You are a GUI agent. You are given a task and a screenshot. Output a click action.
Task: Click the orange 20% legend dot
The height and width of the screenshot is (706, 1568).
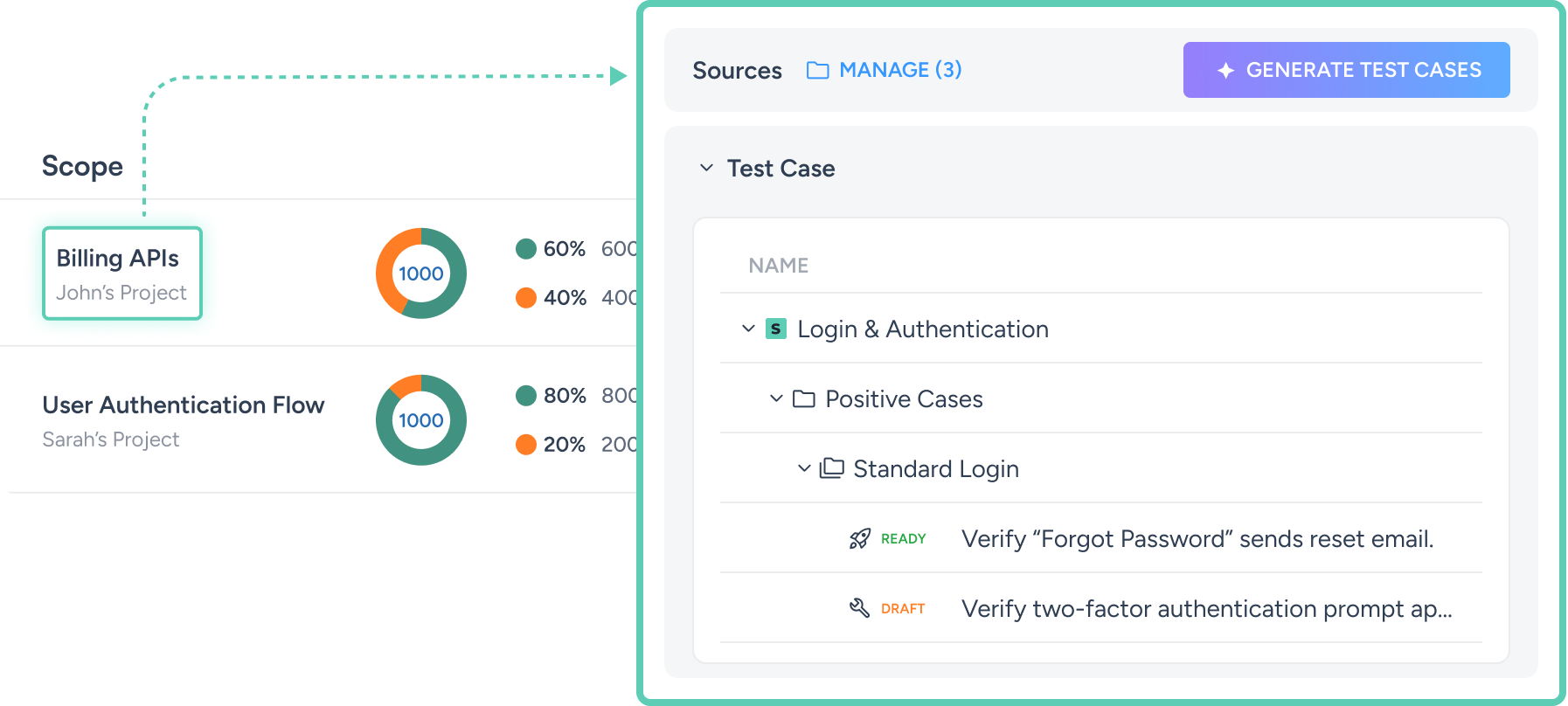[526, 445]
